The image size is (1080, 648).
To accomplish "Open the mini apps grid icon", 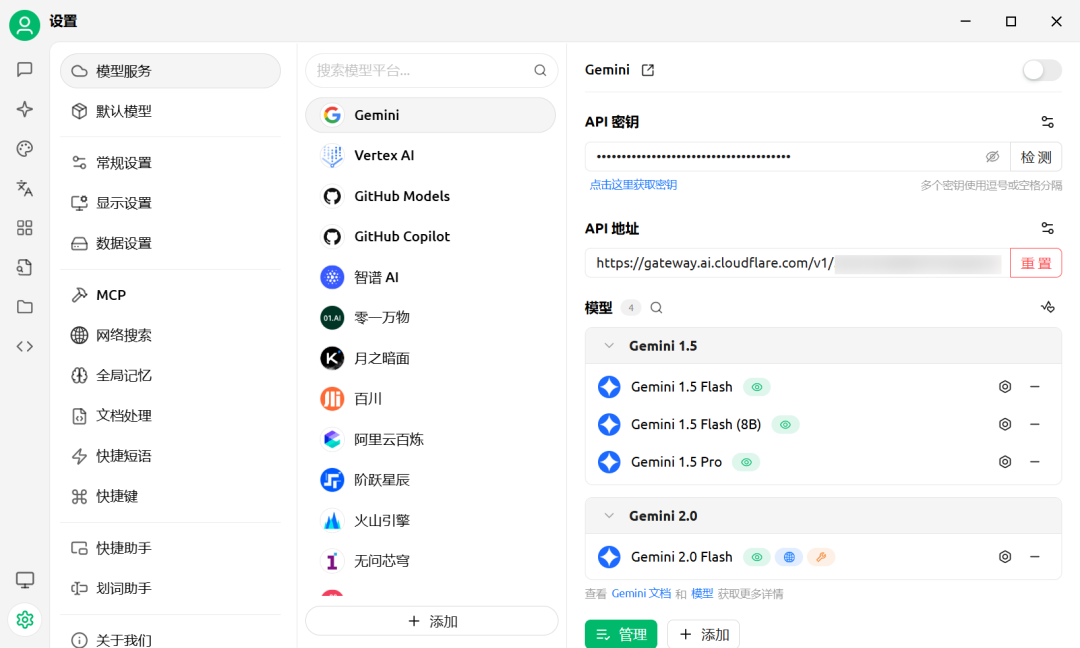I will [25, 228].
